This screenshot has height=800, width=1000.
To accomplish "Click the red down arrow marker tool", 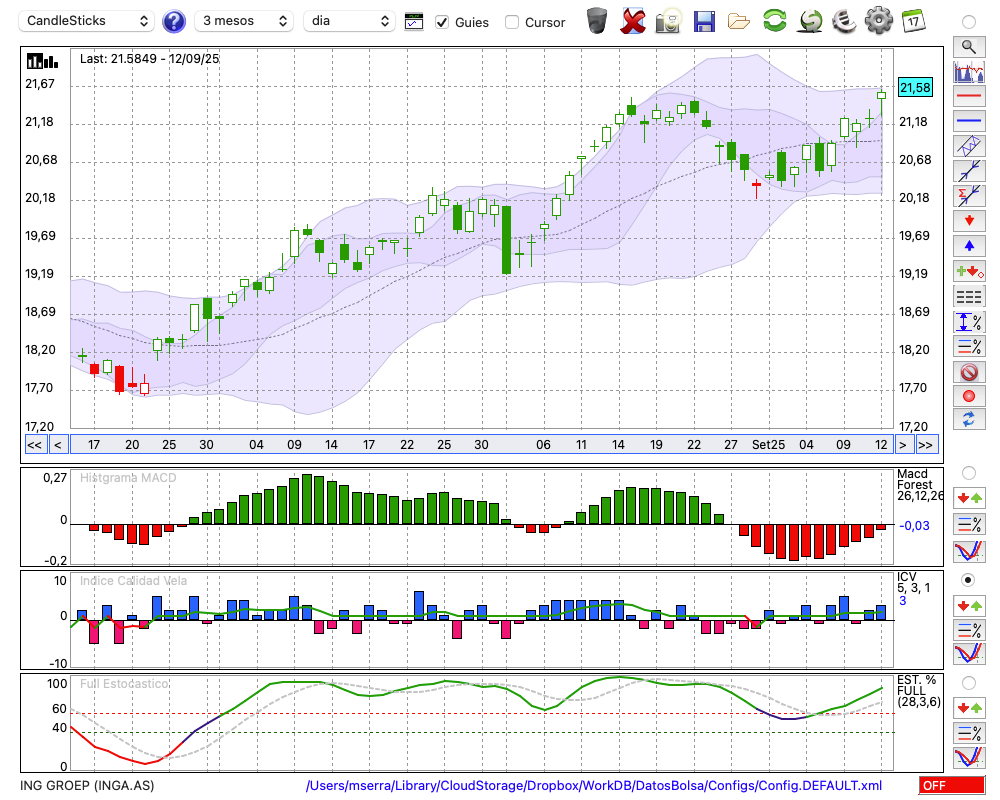I will click(969, 221).
